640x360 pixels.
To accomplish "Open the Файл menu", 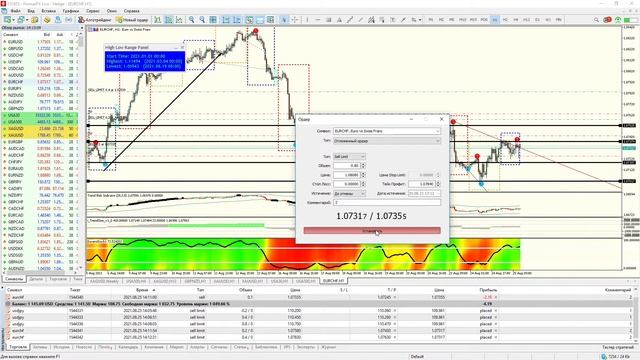I will point(16,11).
